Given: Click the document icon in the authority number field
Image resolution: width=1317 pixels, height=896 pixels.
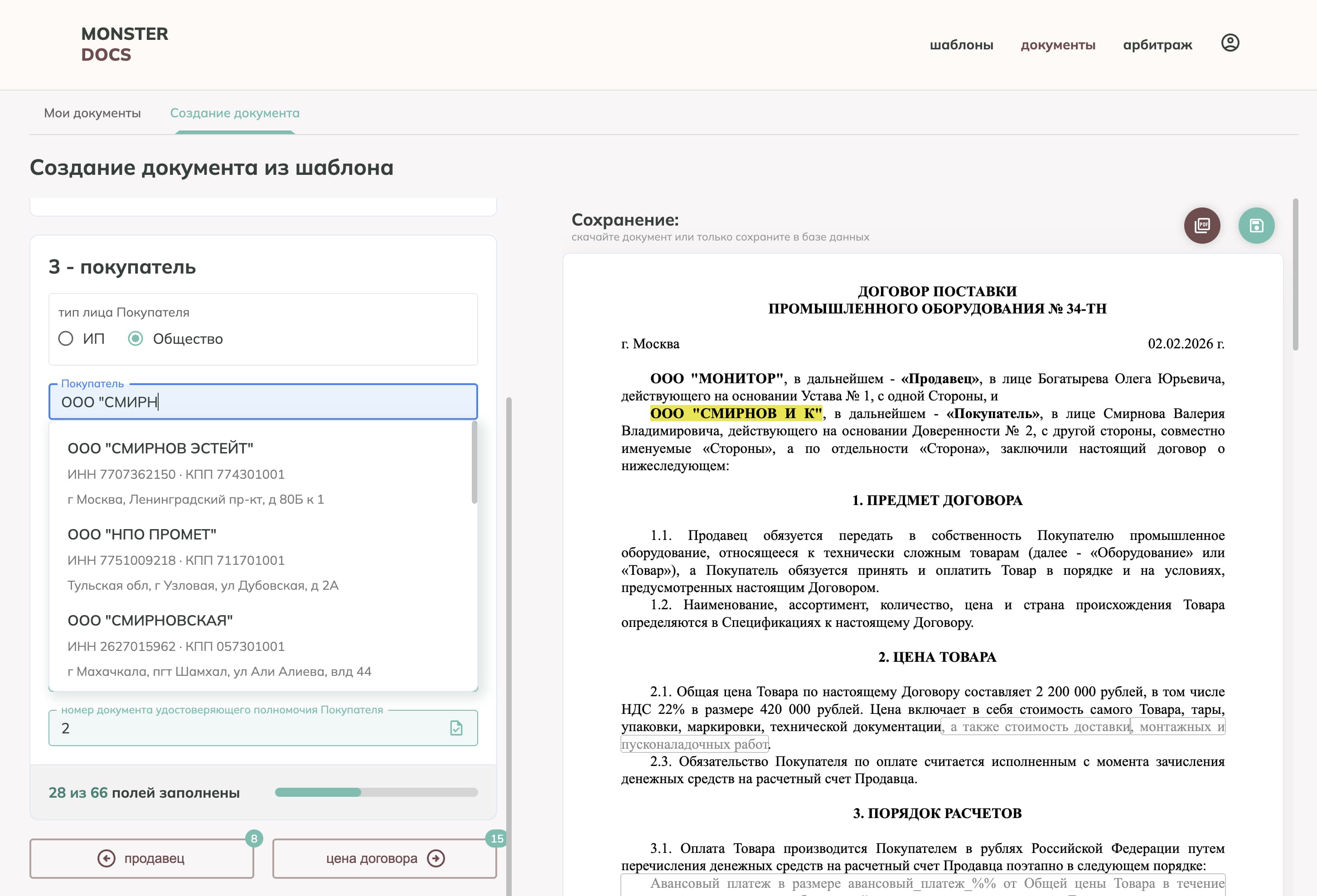Looking at the screenshot, I should click(456, 728).
